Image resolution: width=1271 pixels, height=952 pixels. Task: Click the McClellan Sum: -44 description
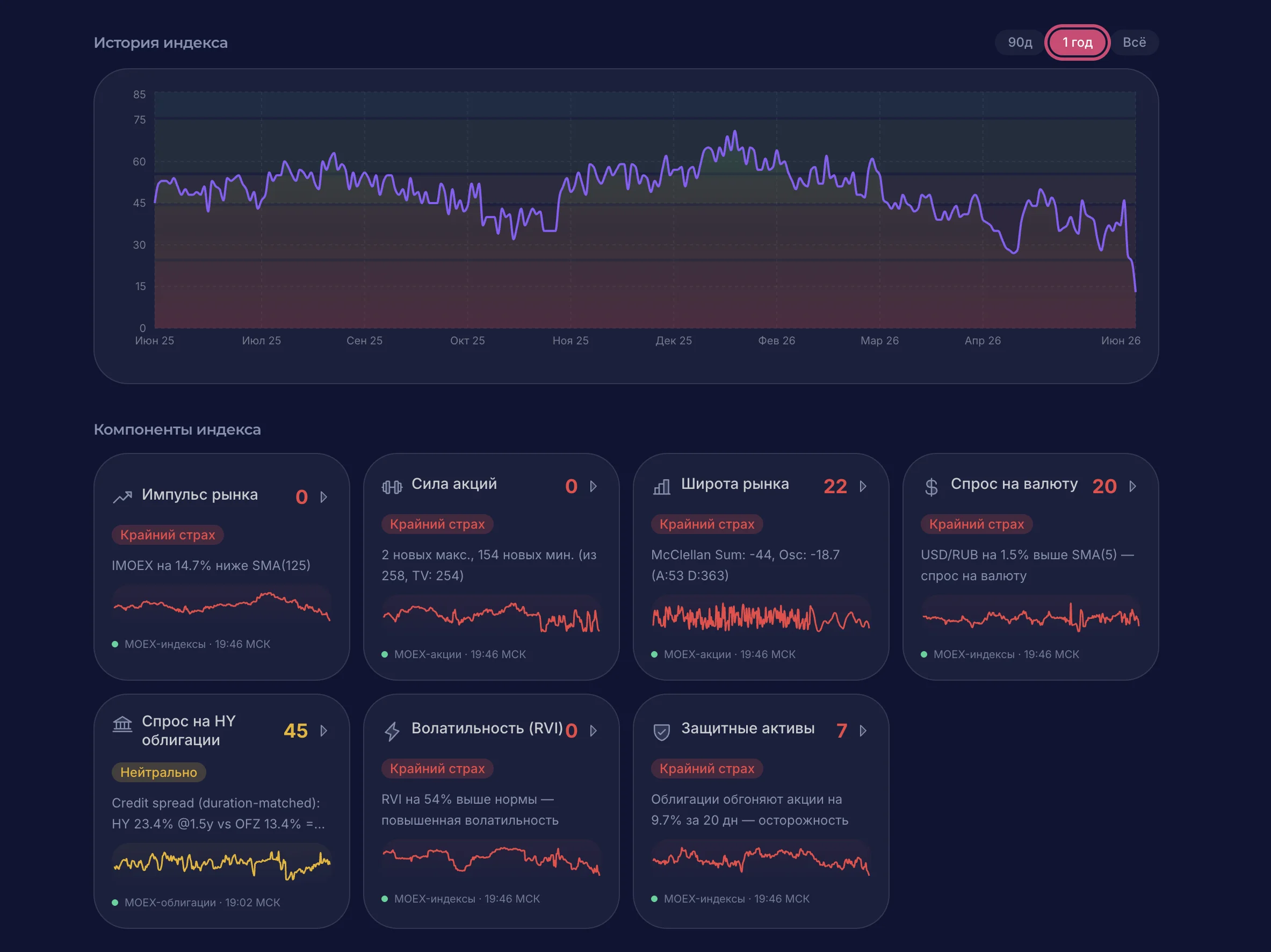click(745, 565)
